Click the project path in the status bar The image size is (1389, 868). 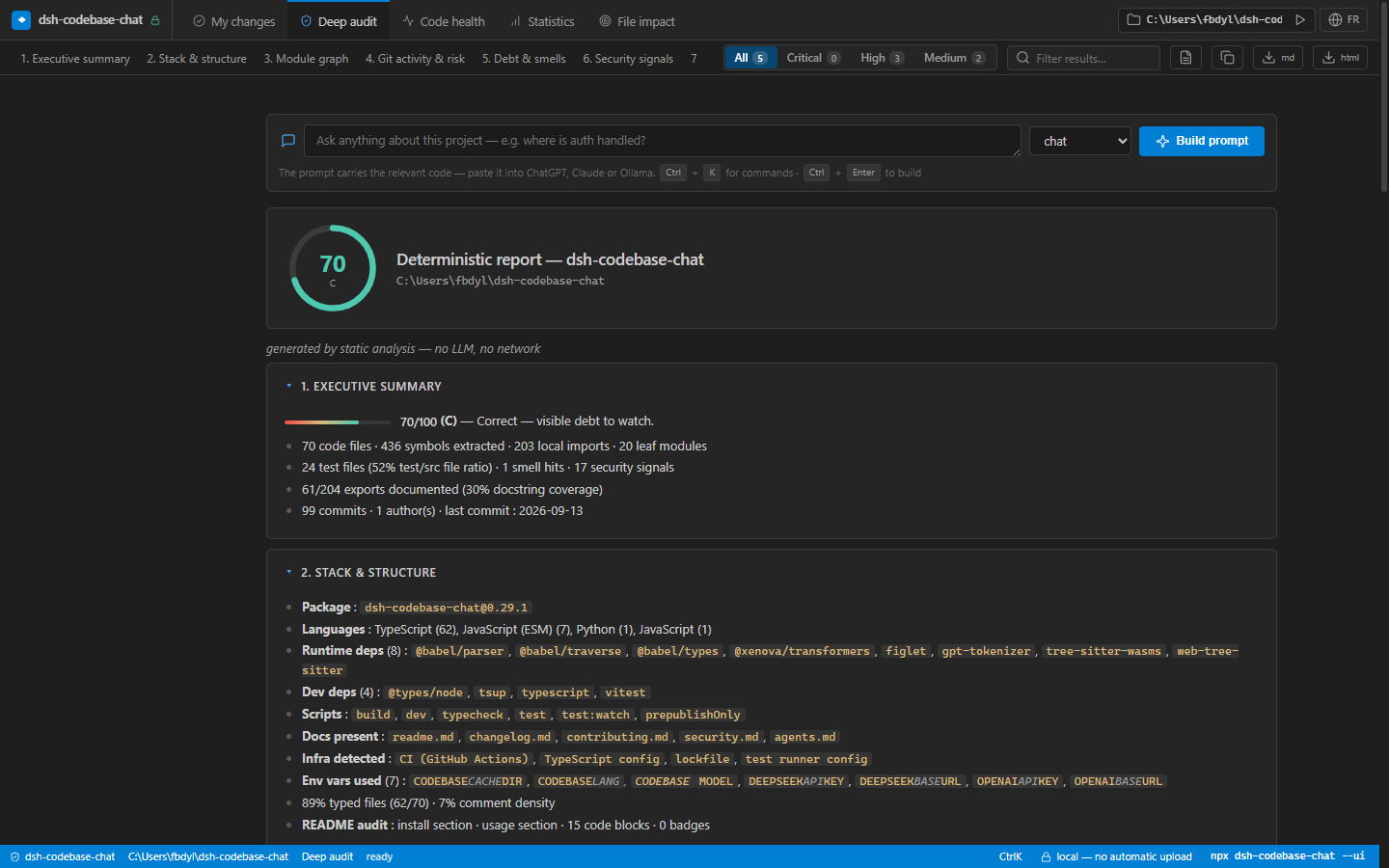[208, 856]
